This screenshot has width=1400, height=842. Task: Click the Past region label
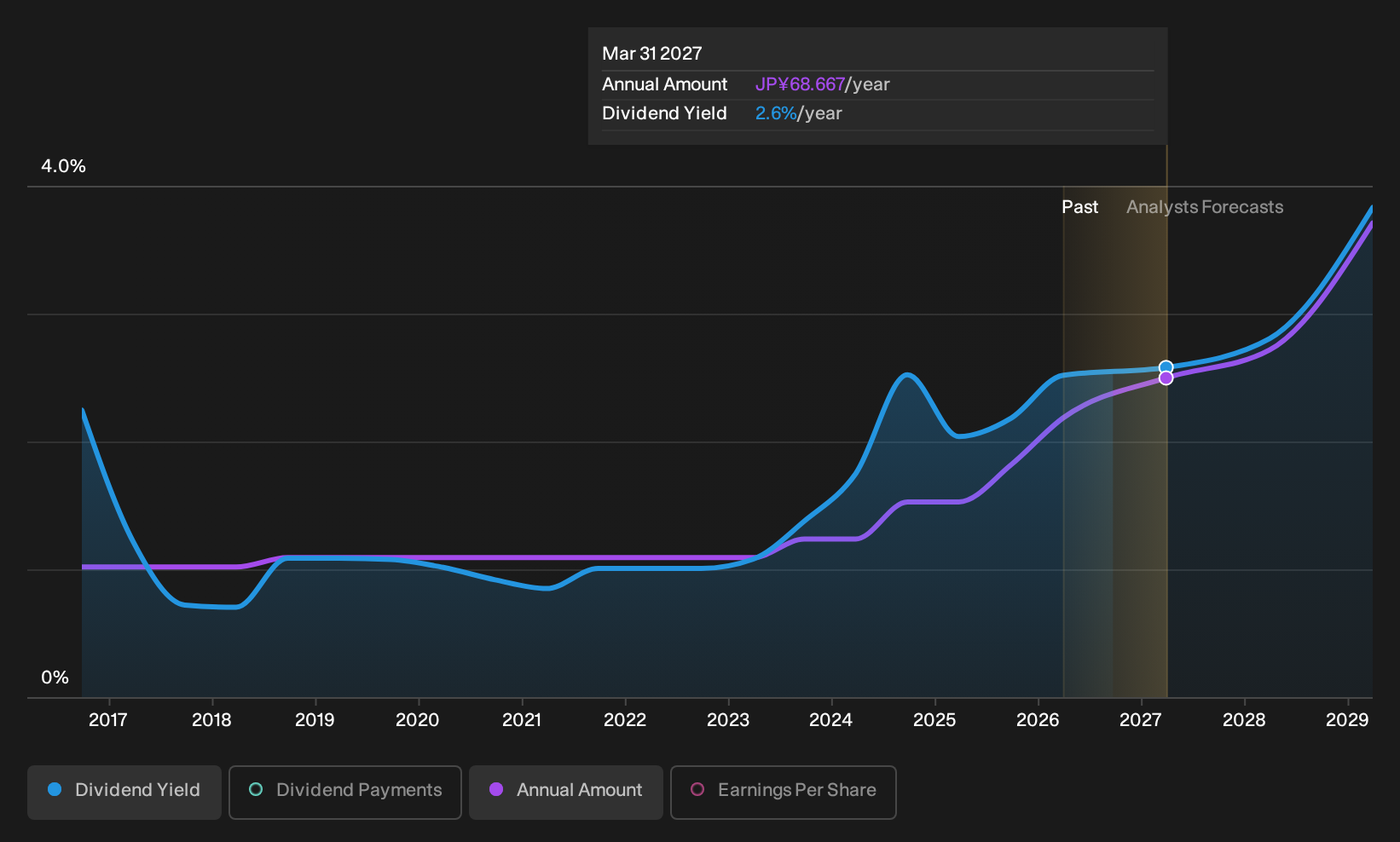click(x=1079, y=207)
